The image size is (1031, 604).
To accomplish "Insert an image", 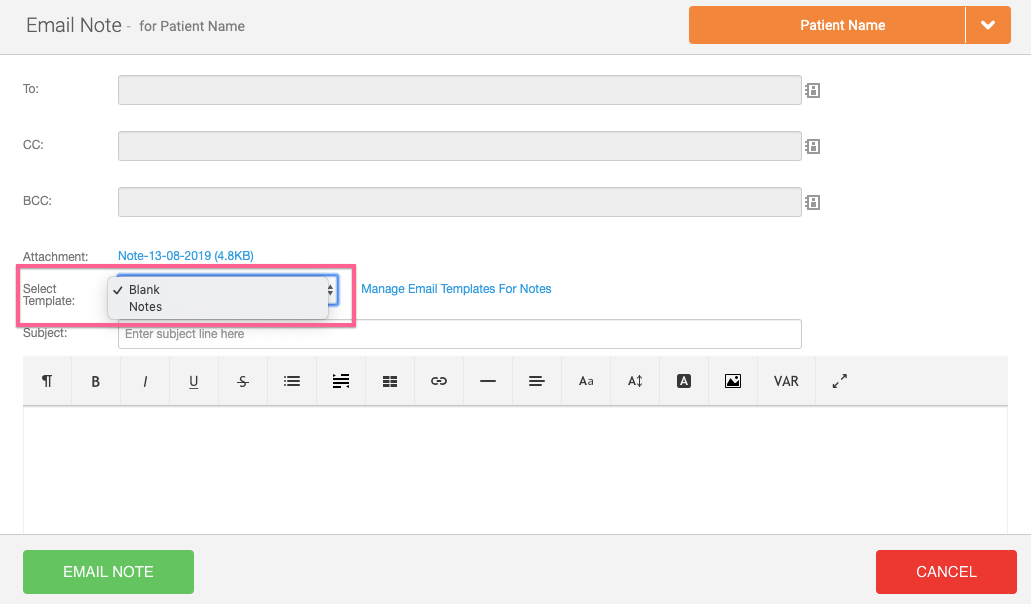I will tap(732, 381).
